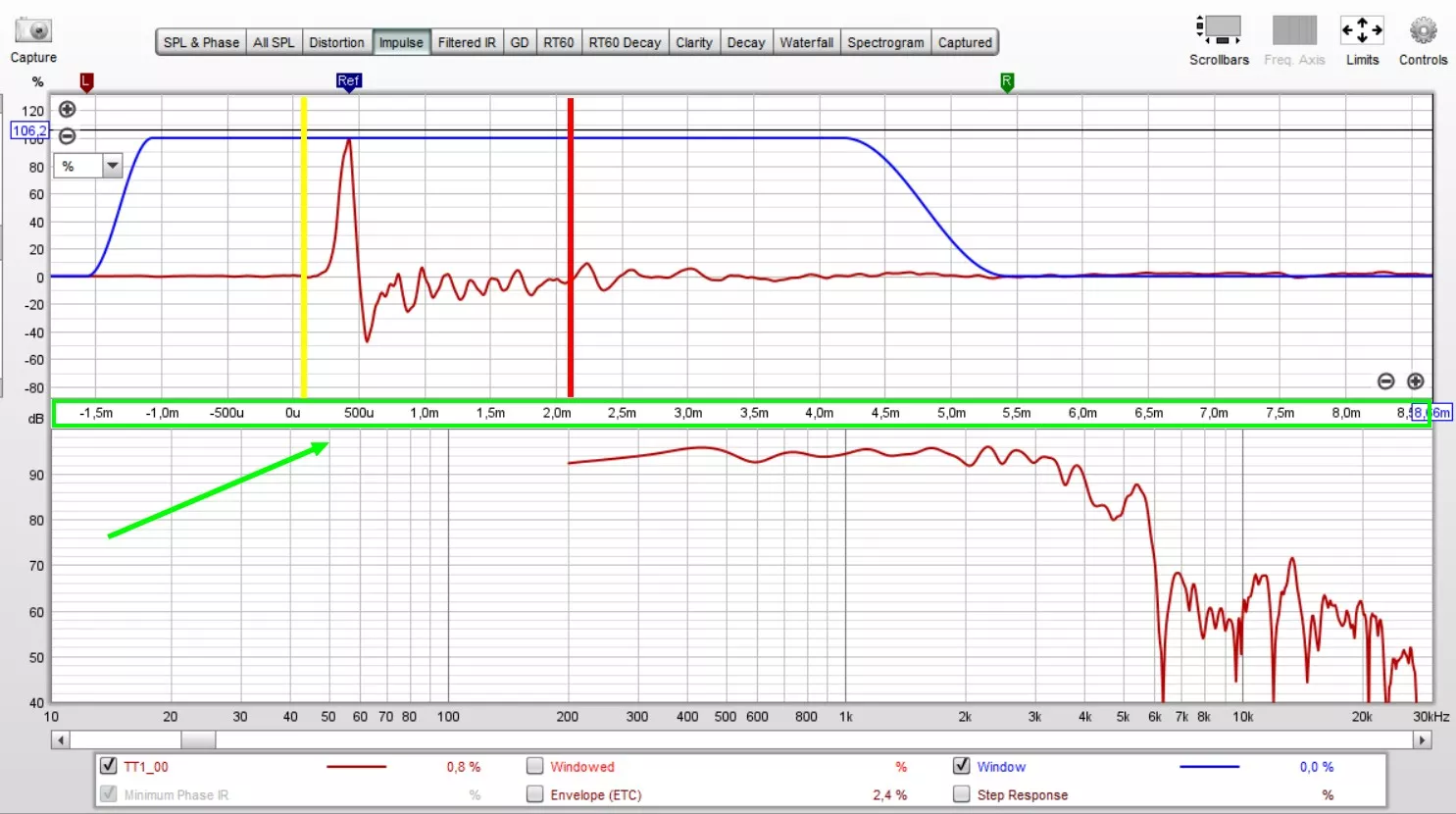This screenshot has width=1456, height=814.
Task: Toggle the Scrollbars icon
Action: pos(1219,30)
